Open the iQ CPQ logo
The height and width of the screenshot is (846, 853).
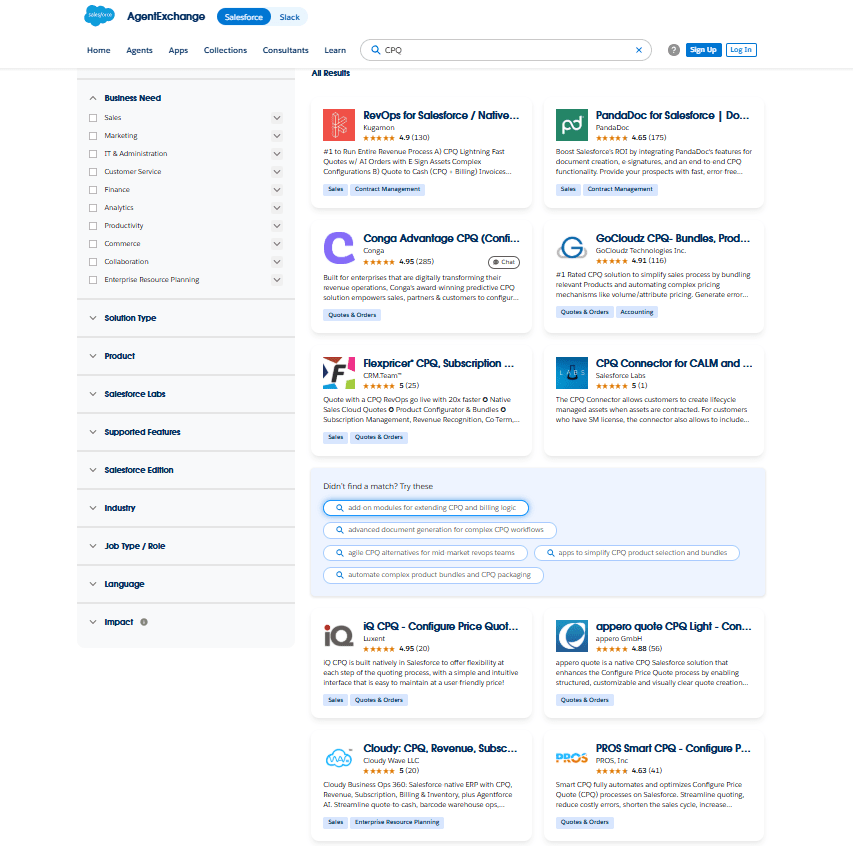tap(339, 635)
